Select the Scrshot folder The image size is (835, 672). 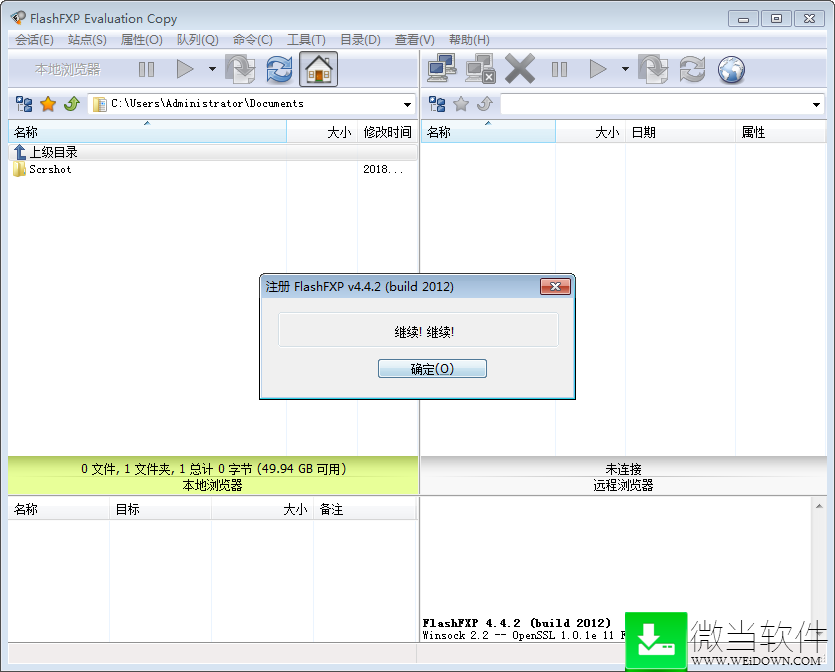coord(43,169)
